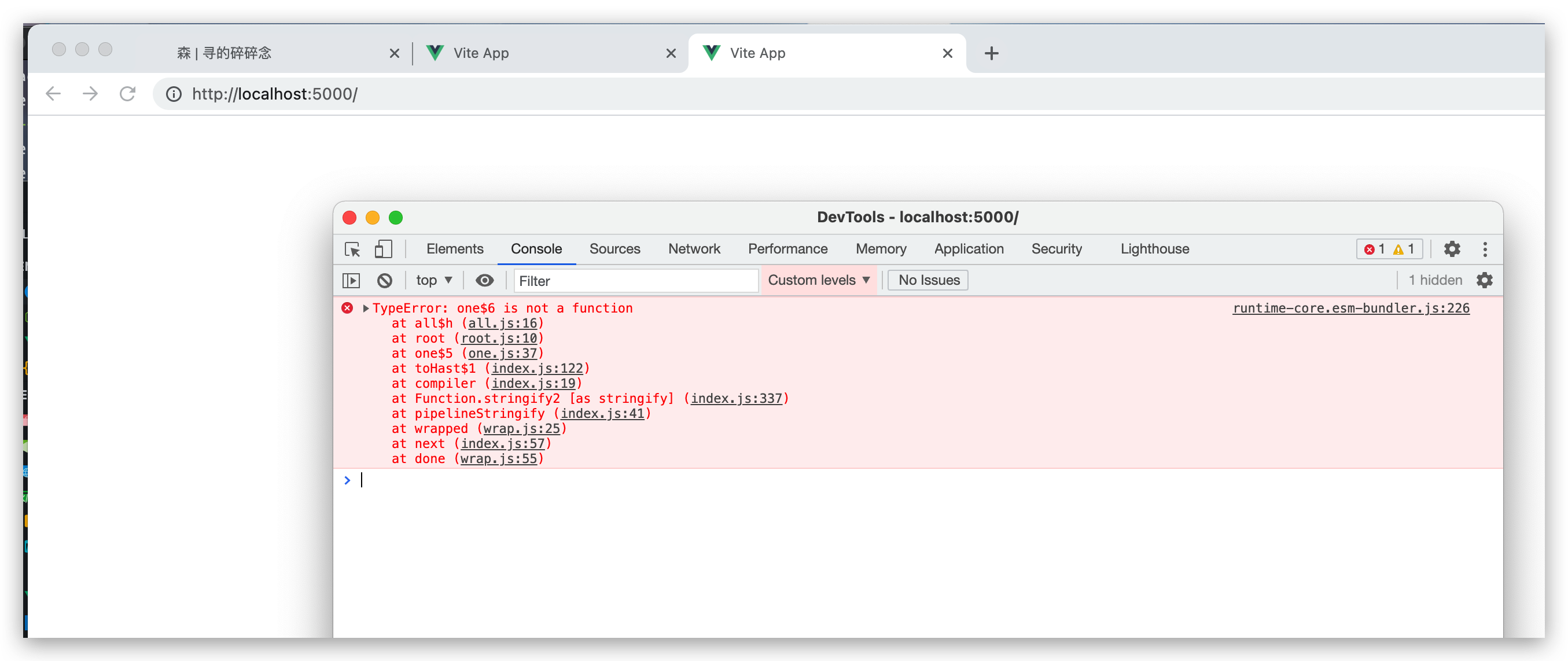Image resolution: width=1568 pixels, height=661 pixels.
Task: Reload the current page
Action: pyautogui.click(x=128, y=94)
